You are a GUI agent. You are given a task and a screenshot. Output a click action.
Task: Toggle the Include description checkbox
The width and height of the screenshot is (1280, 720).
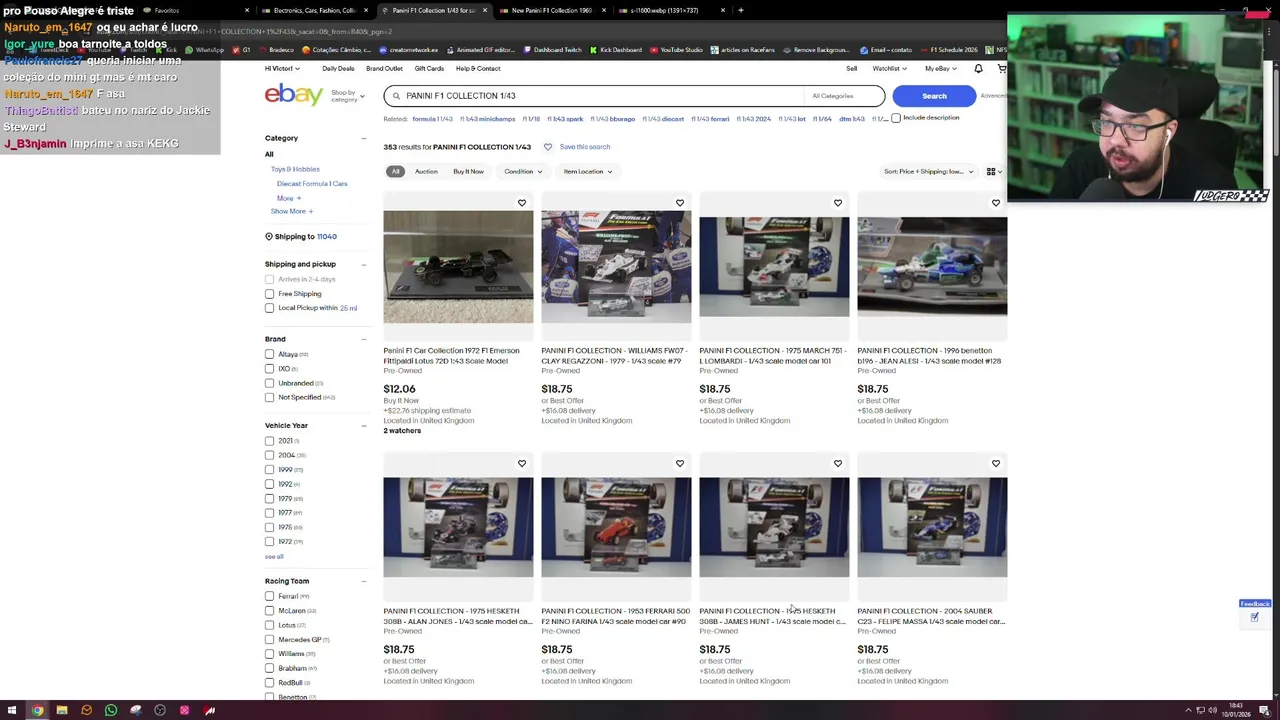(x=896, y=118)
